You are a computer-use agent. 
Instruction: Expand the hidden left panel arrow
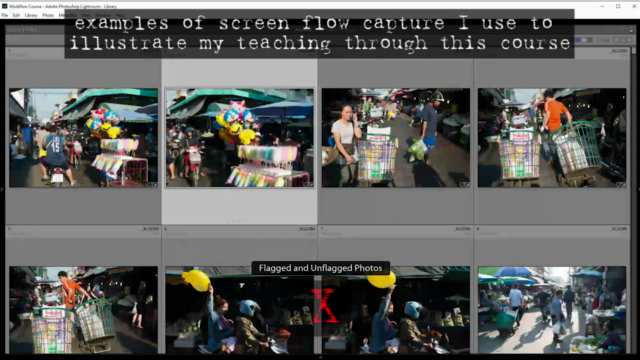(2, 189)
